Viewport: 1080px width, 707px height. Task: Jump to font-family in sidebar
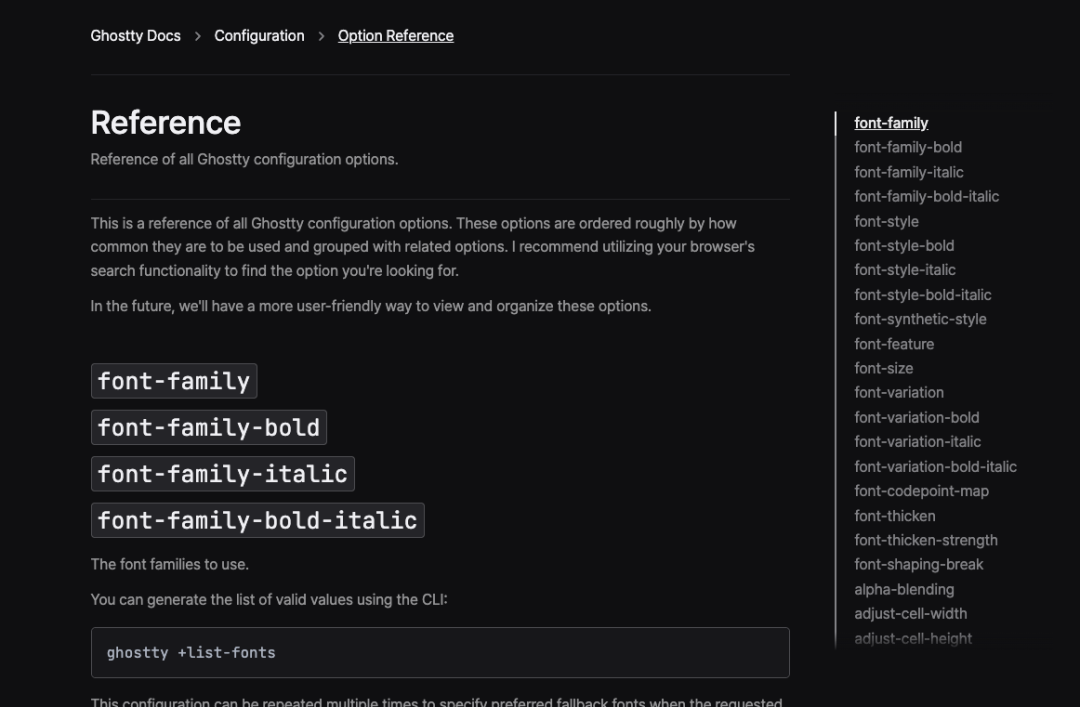tap(891, 123)
